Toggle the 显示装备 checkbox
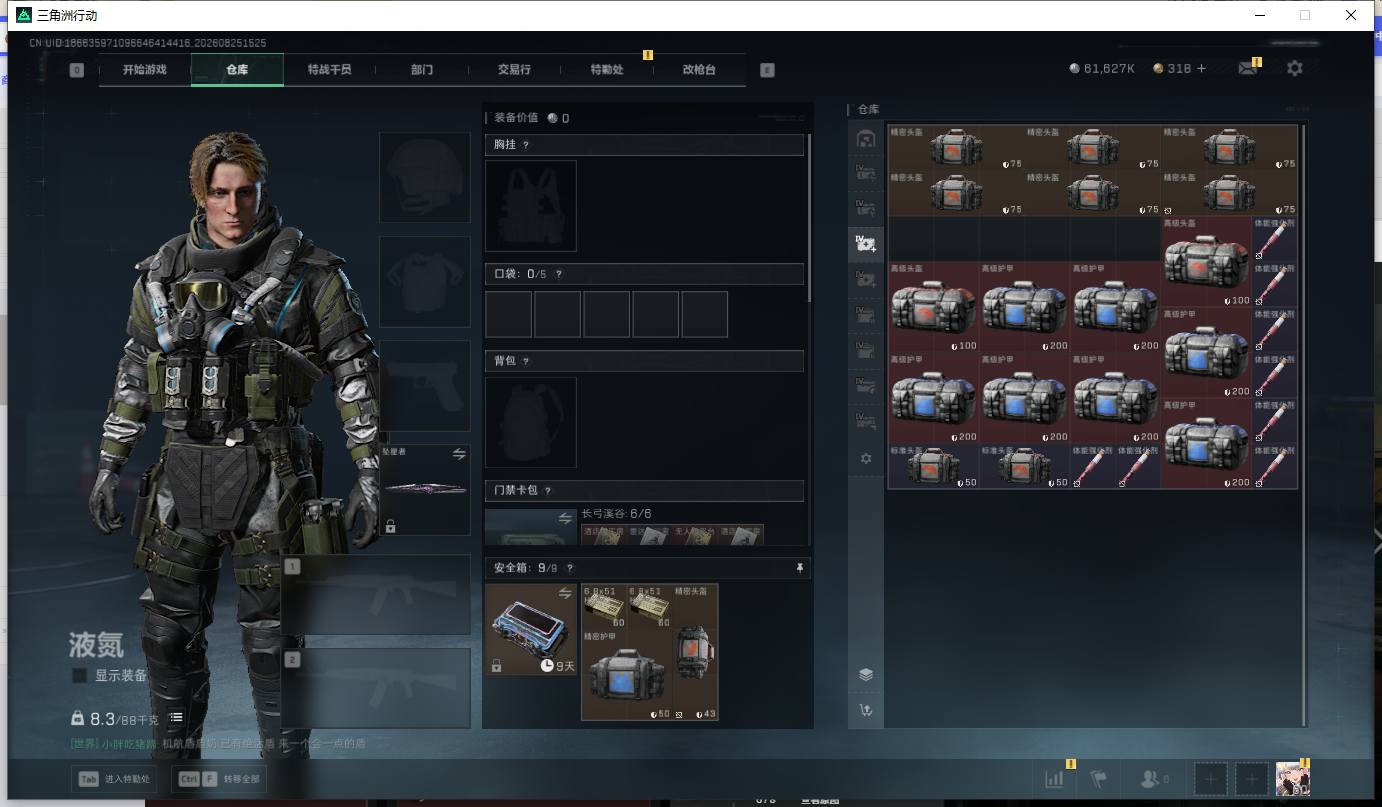The image size is (1382, 807). pos(79,676)
